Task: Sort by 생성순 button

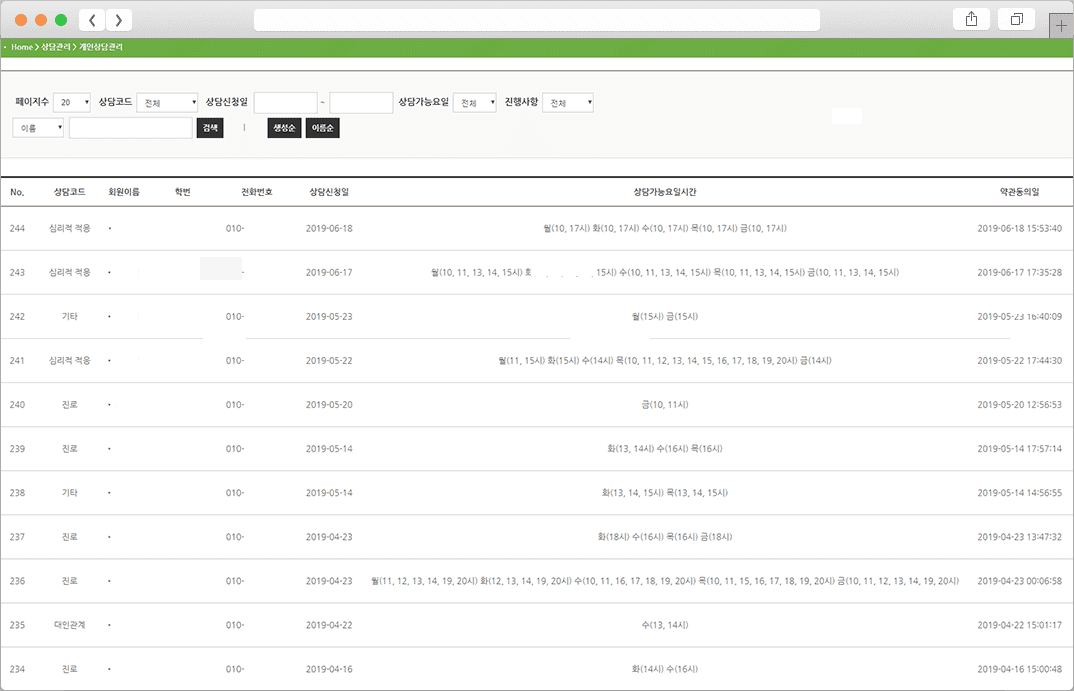Action: coord(284,128)
